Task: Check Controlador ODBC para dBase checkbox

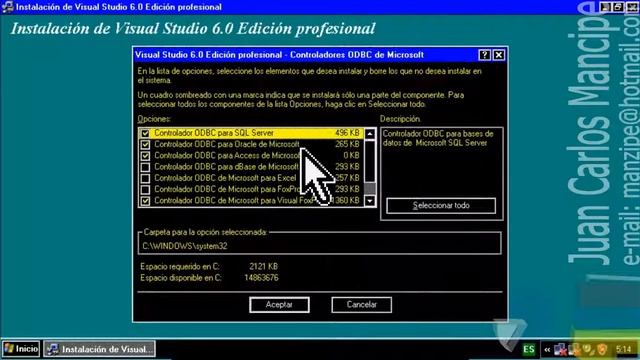Action: (145, 167)
